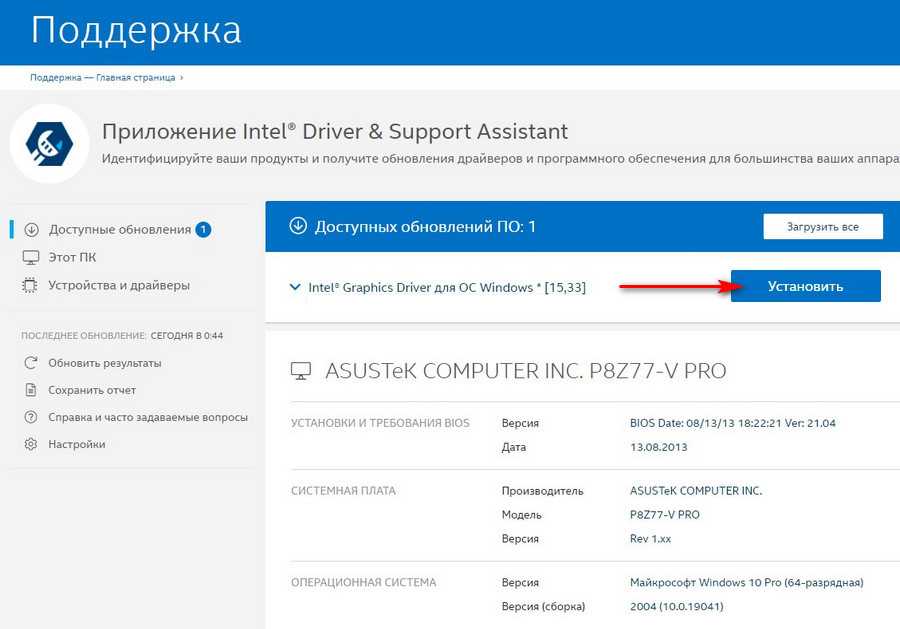
Task: Click the chip icon for Устройства и драйверы
Action: 29,285
